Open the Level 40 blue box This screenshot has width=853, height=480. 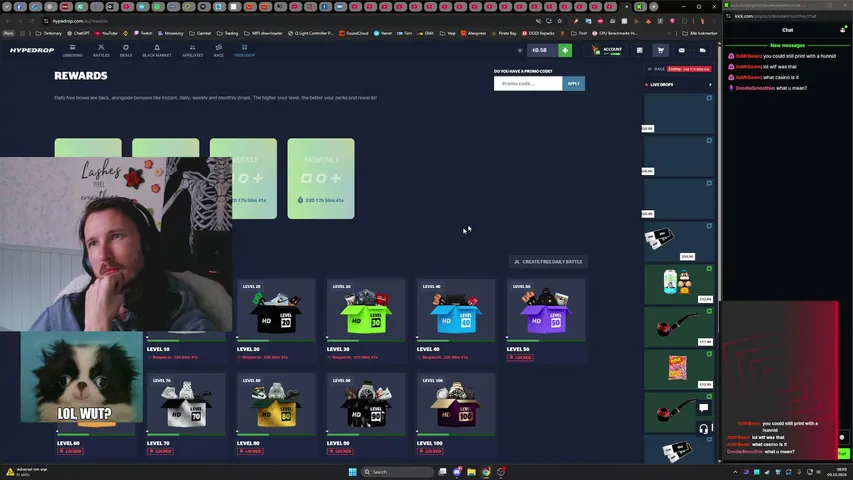click(456, 310)
